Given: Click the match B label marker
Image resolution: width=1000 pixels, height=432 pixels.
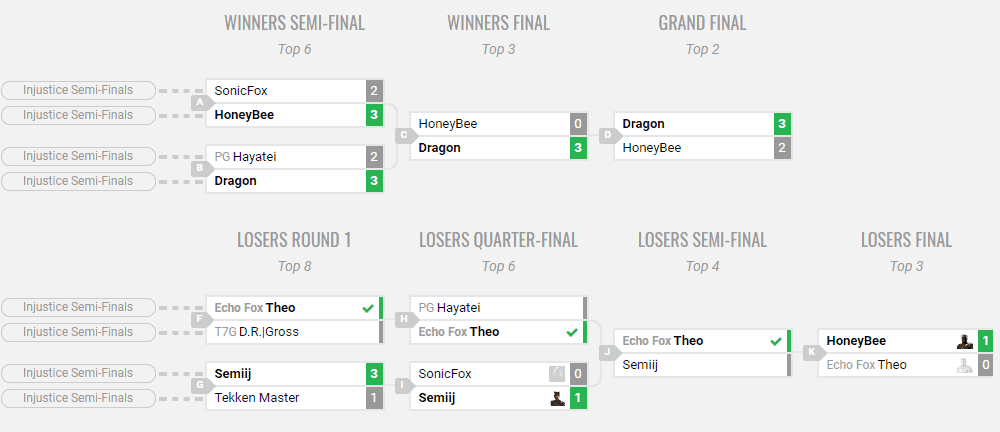Looking at the screenshot, I should (x=201, y=169).
